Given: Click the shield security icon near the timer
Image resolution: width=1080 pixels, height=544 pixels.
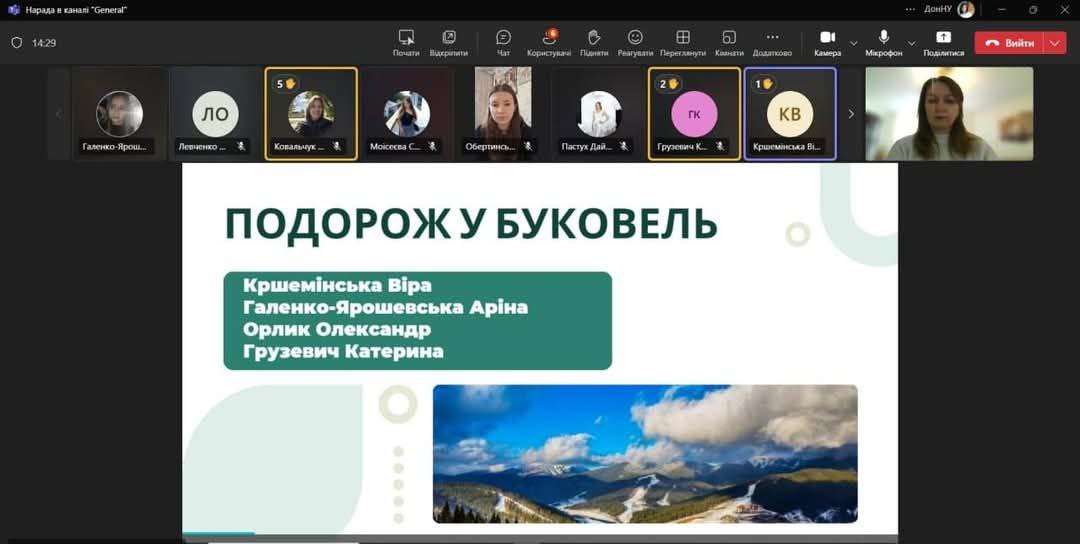Looking at the screenshot, I should [x=17, y=43].
